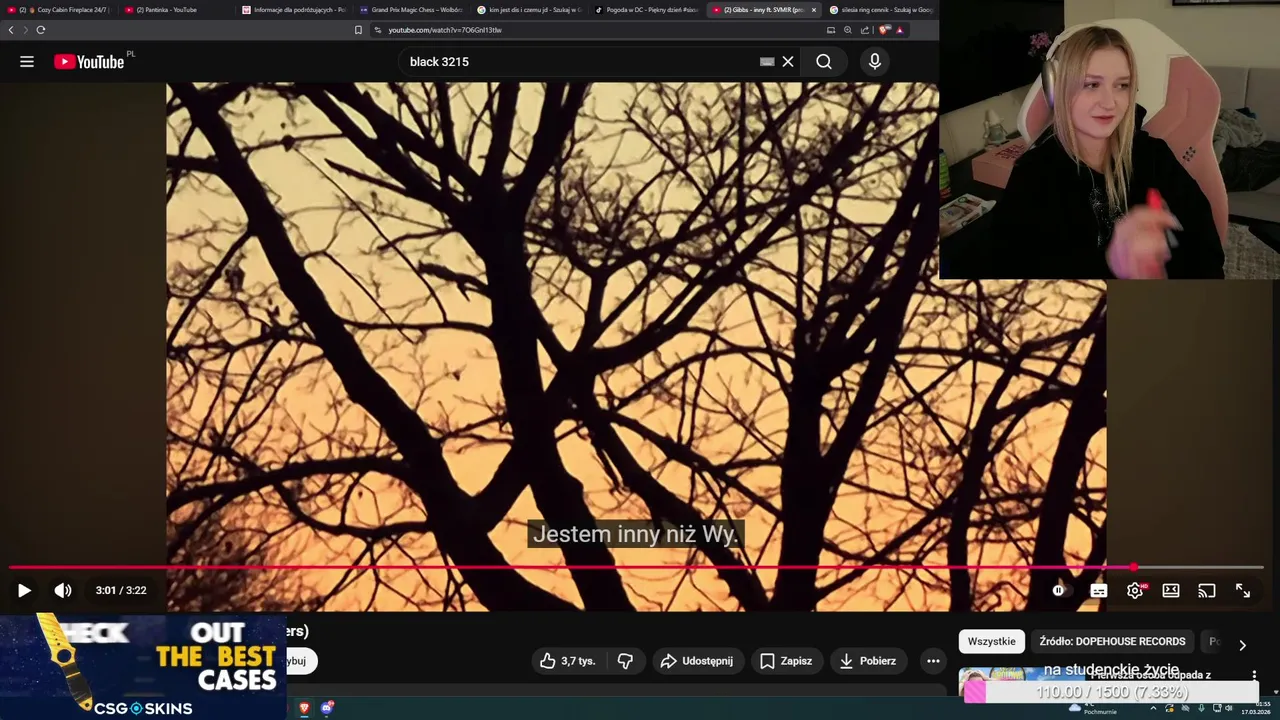
Task: Grab the red progress scrubber dot
Action: coord(1133,567)
